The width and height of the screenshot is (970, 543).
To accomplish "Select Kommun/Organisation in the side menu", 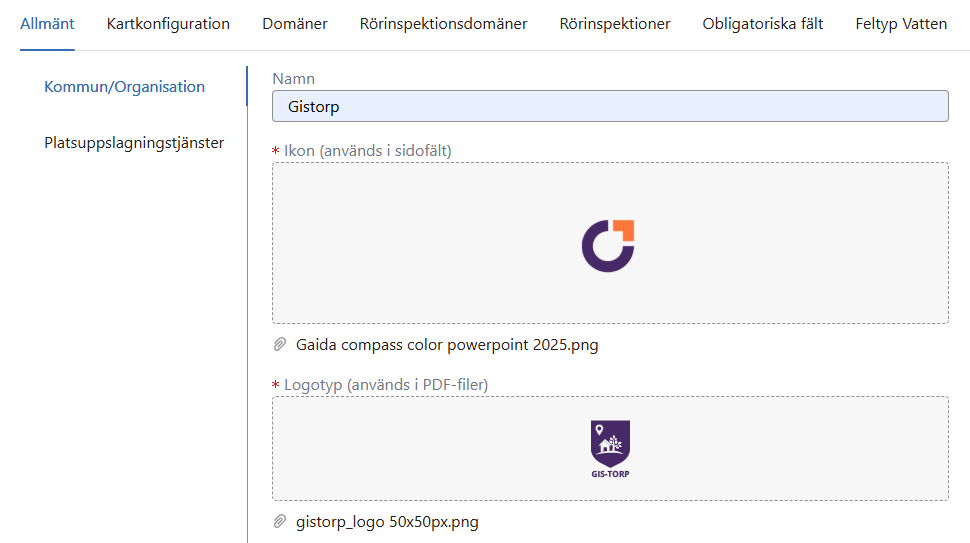I will (x=124, y=87).
